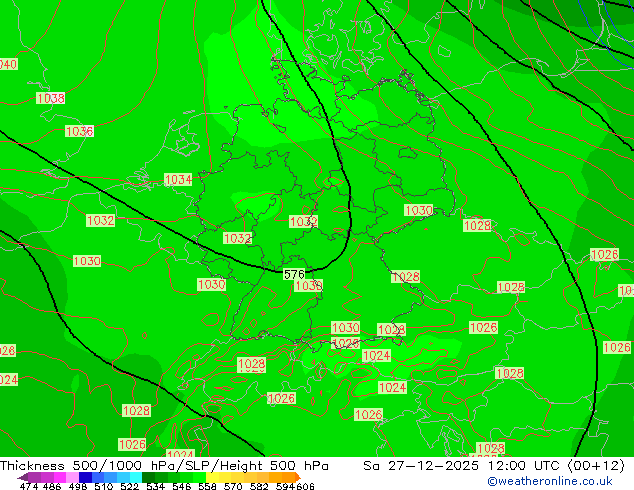Click the orange arrow end of the color scale
The image size is (634, 490).
tap(298, 477)
